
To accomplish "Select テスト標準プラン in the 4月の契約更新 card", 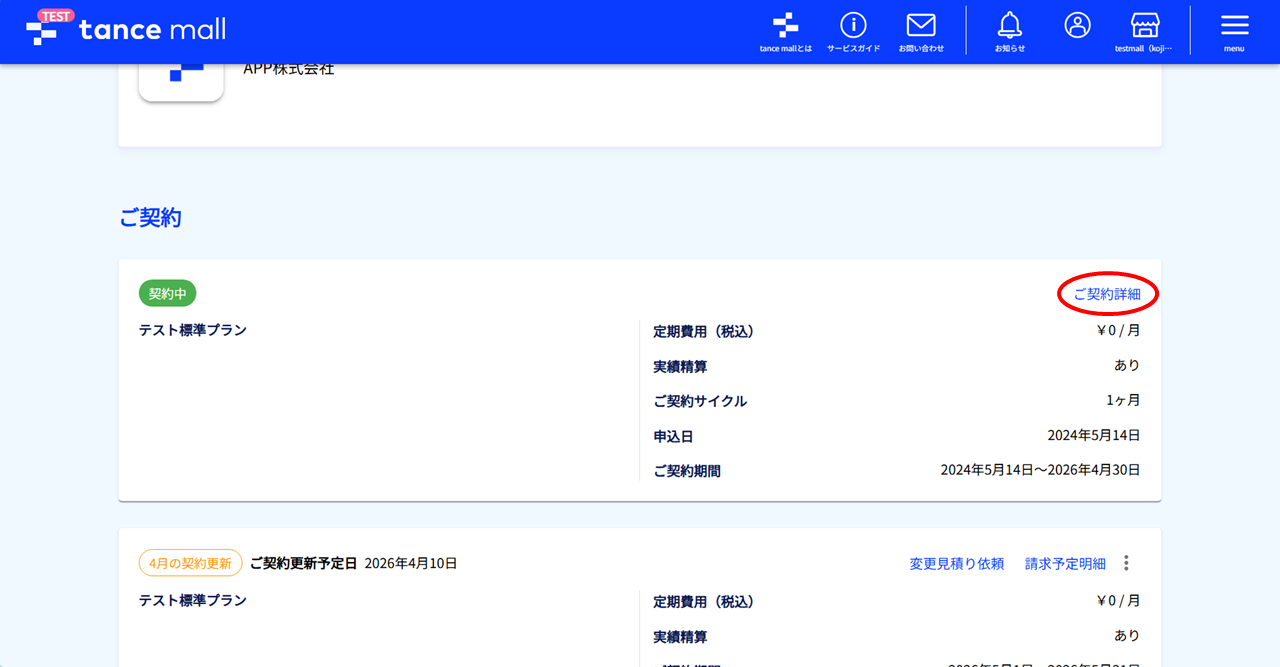I will 193,601.
